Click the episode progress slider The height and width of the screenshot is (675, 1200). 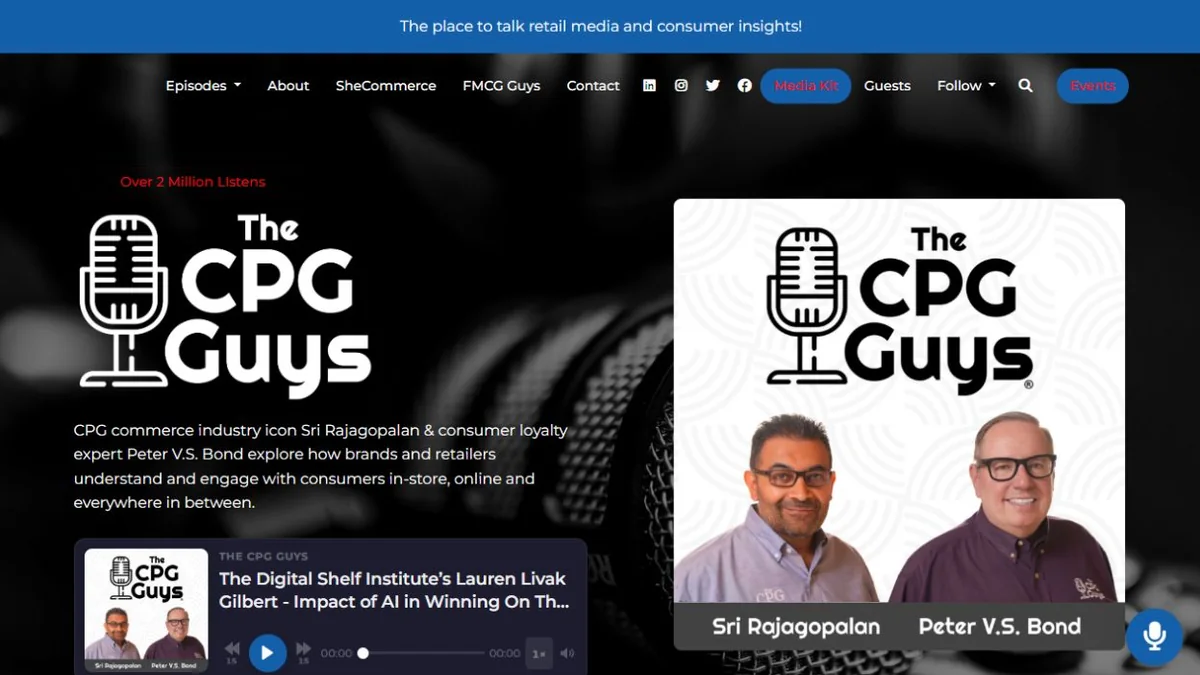point(420,653)
